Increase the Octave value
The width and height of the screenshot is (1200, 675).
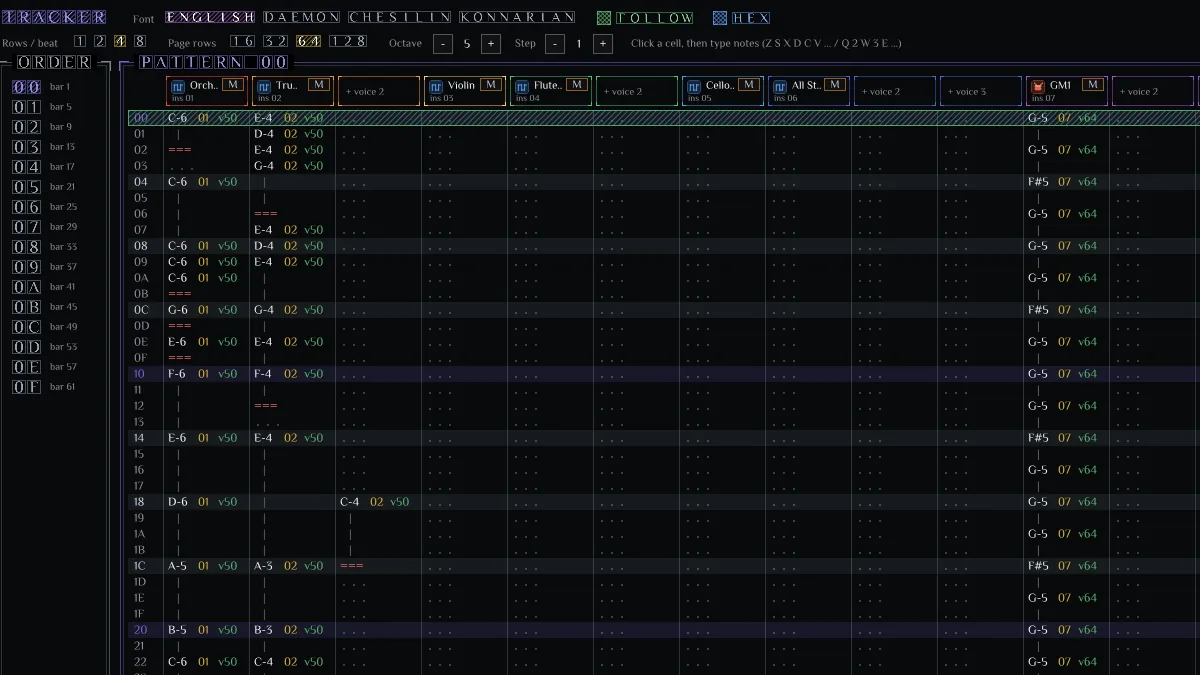click(x=491, y=44)
